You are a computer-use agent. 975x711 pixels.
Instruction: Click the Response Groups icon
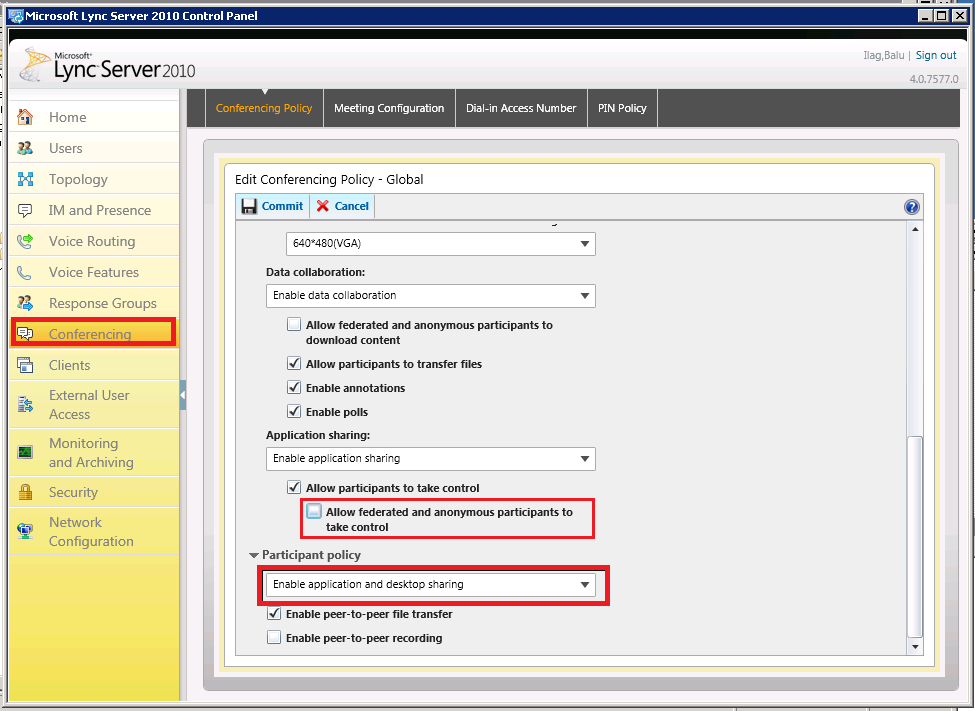pos(25,303)
